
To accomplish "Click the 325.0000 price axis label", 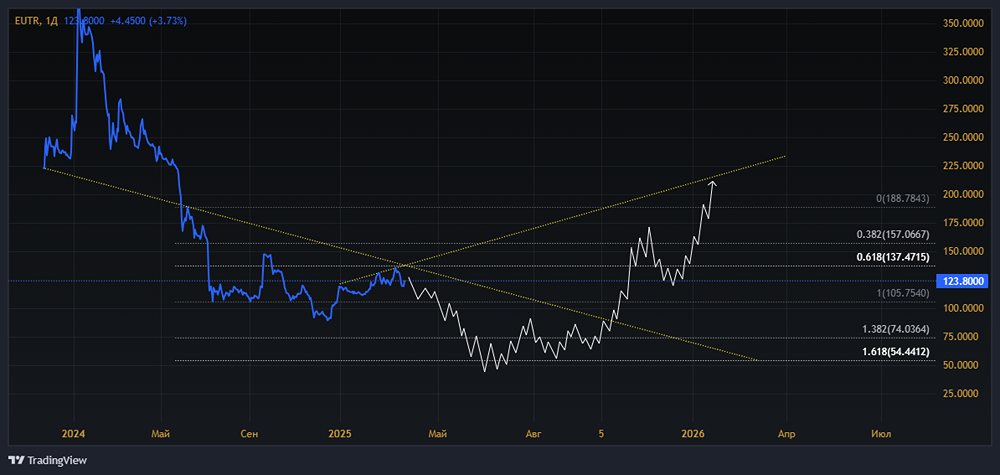I will (963, 52).
